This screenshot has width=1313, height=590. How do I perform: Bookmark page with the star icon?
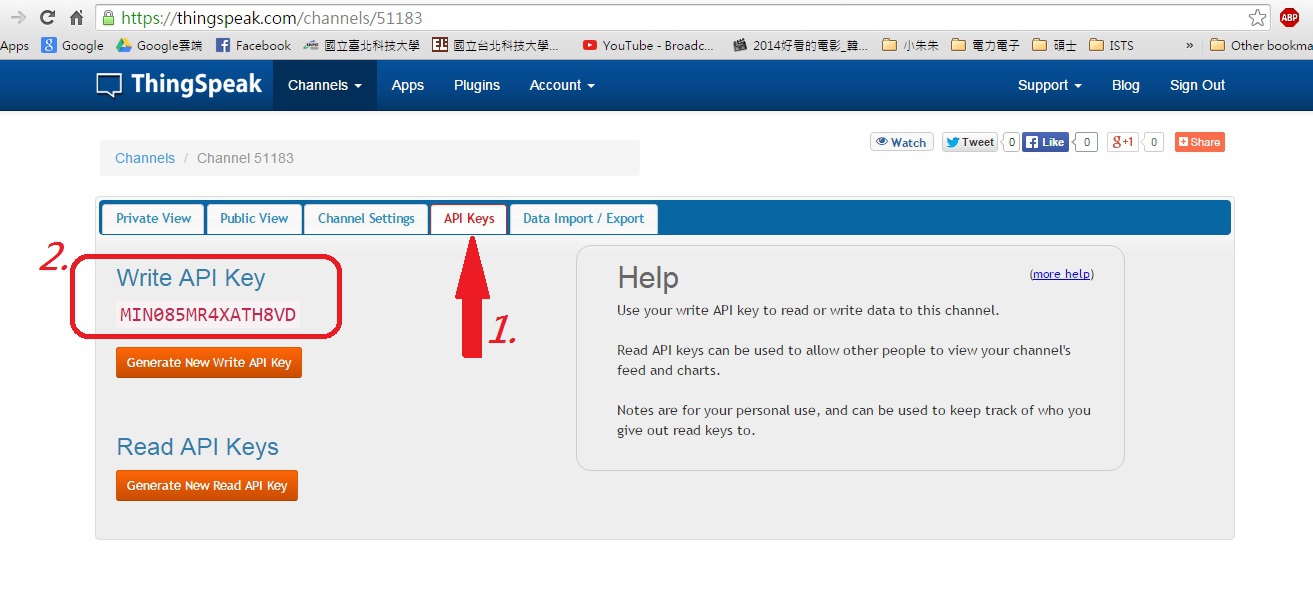tap(1257, 18)
